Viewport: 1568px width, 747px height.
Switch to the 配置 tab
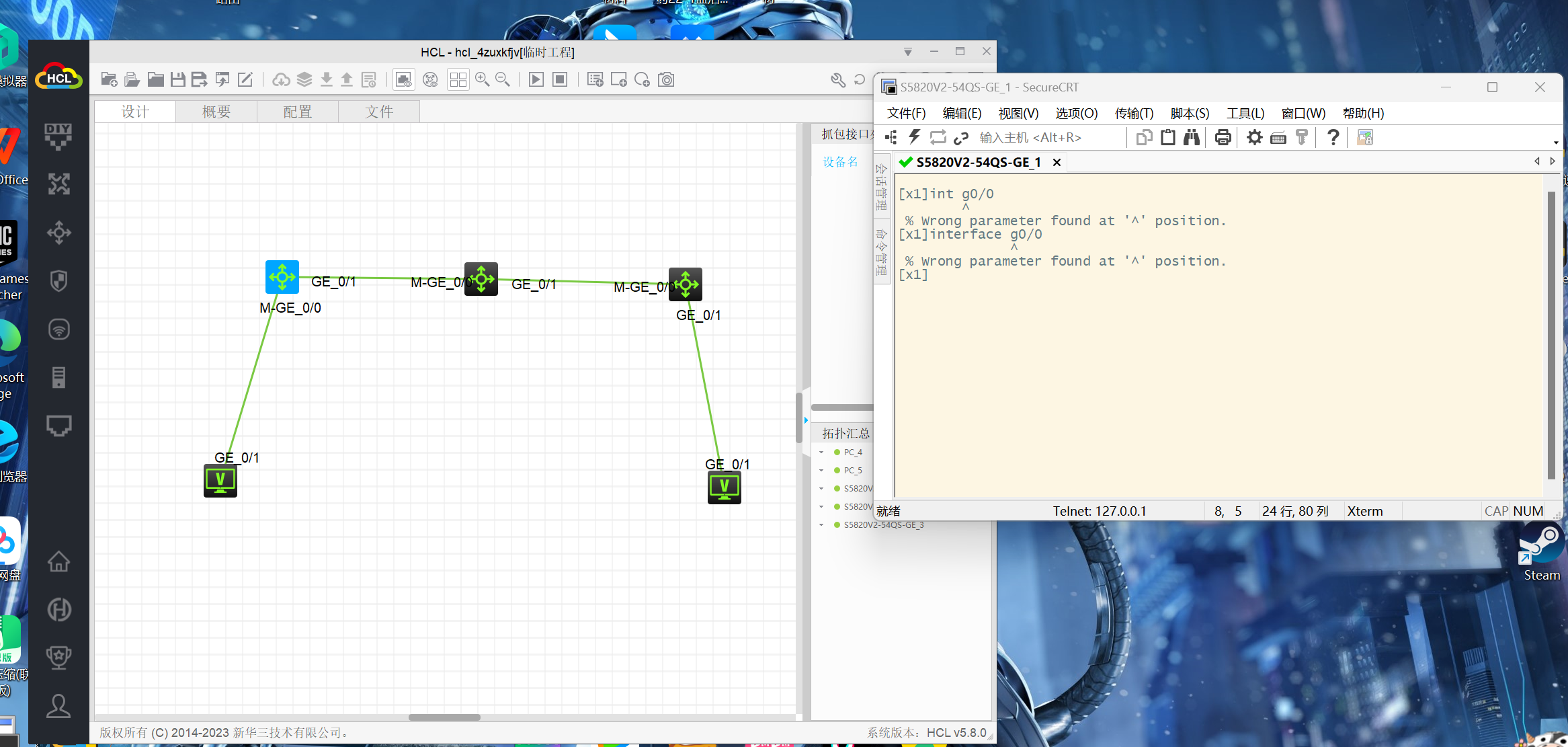point(297,112)
